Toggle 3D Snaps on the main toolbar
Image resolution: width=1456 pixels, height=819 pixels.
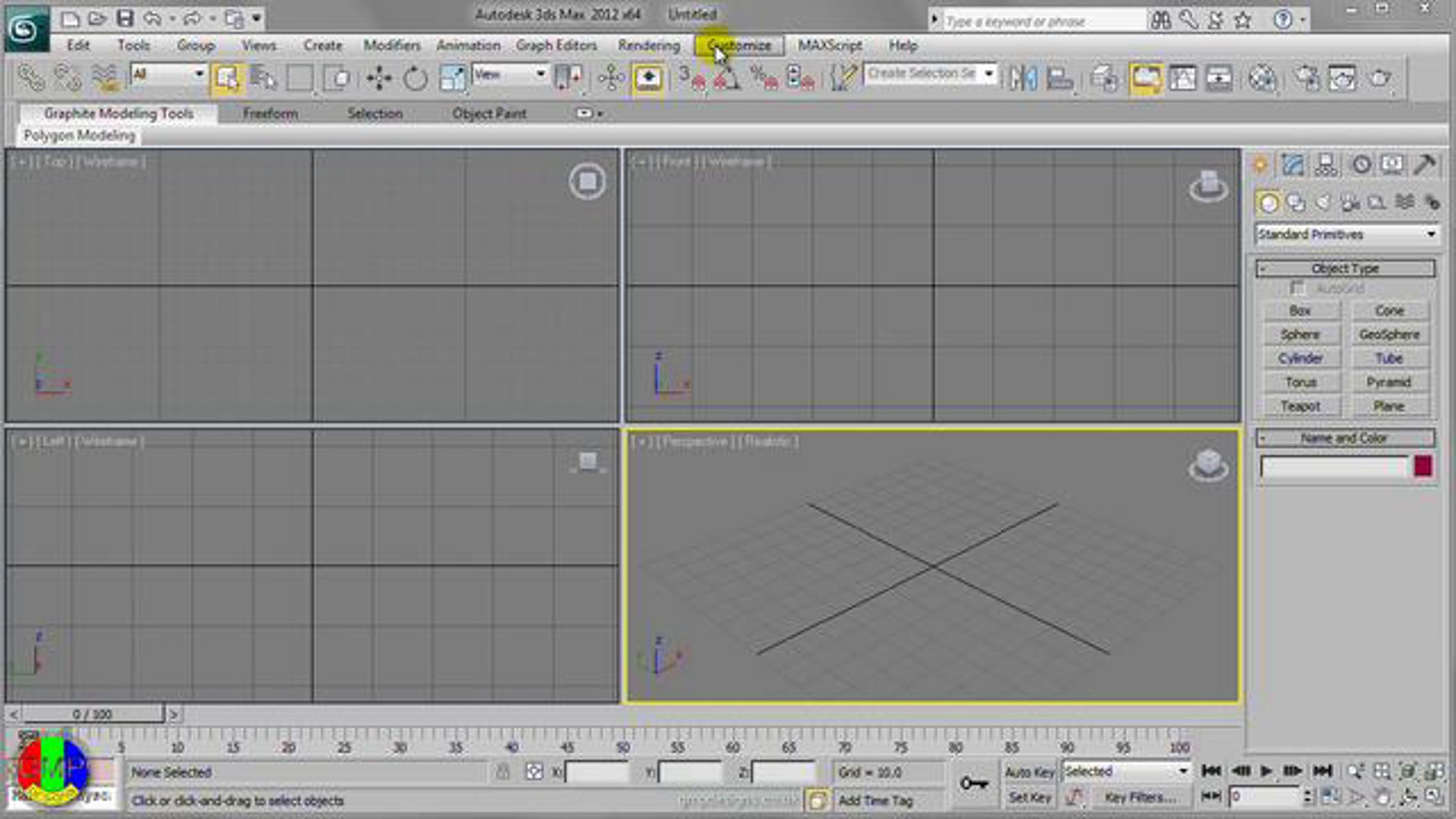692,78
